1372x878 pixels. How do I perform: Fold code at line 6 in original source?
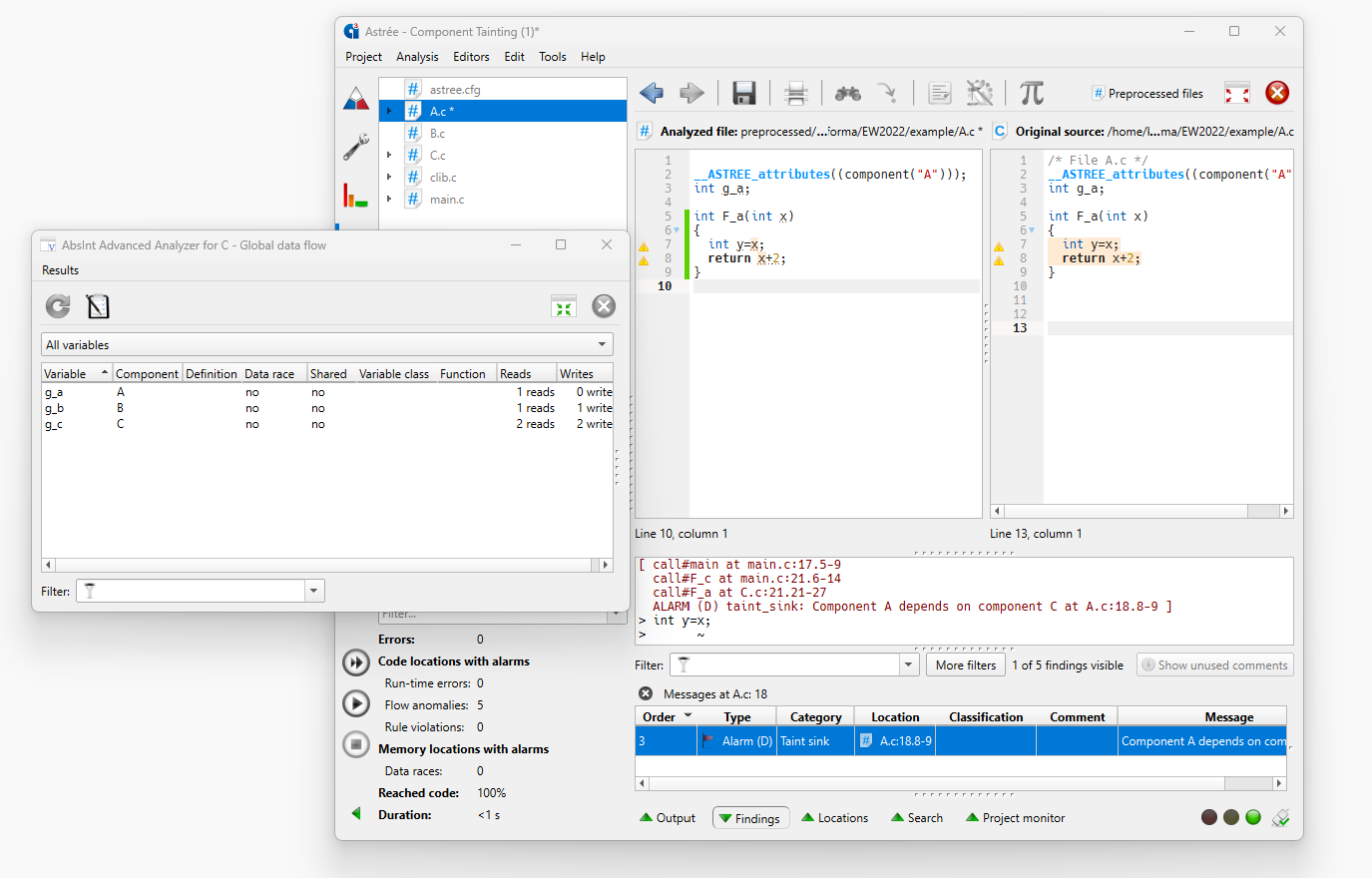[1032, 230]
